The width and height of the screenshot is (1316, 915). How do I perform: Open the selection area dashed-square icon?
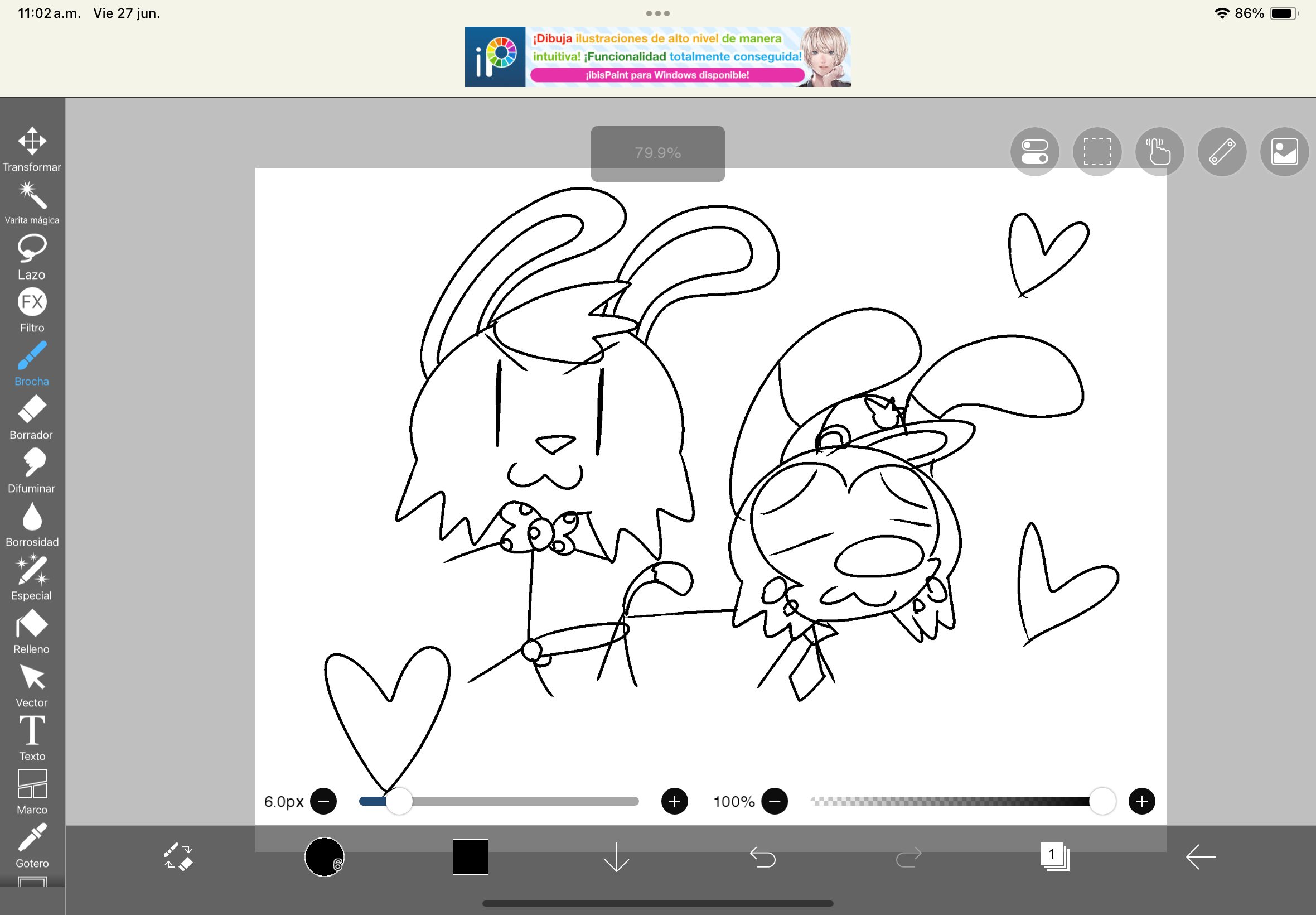(1097, 152)
